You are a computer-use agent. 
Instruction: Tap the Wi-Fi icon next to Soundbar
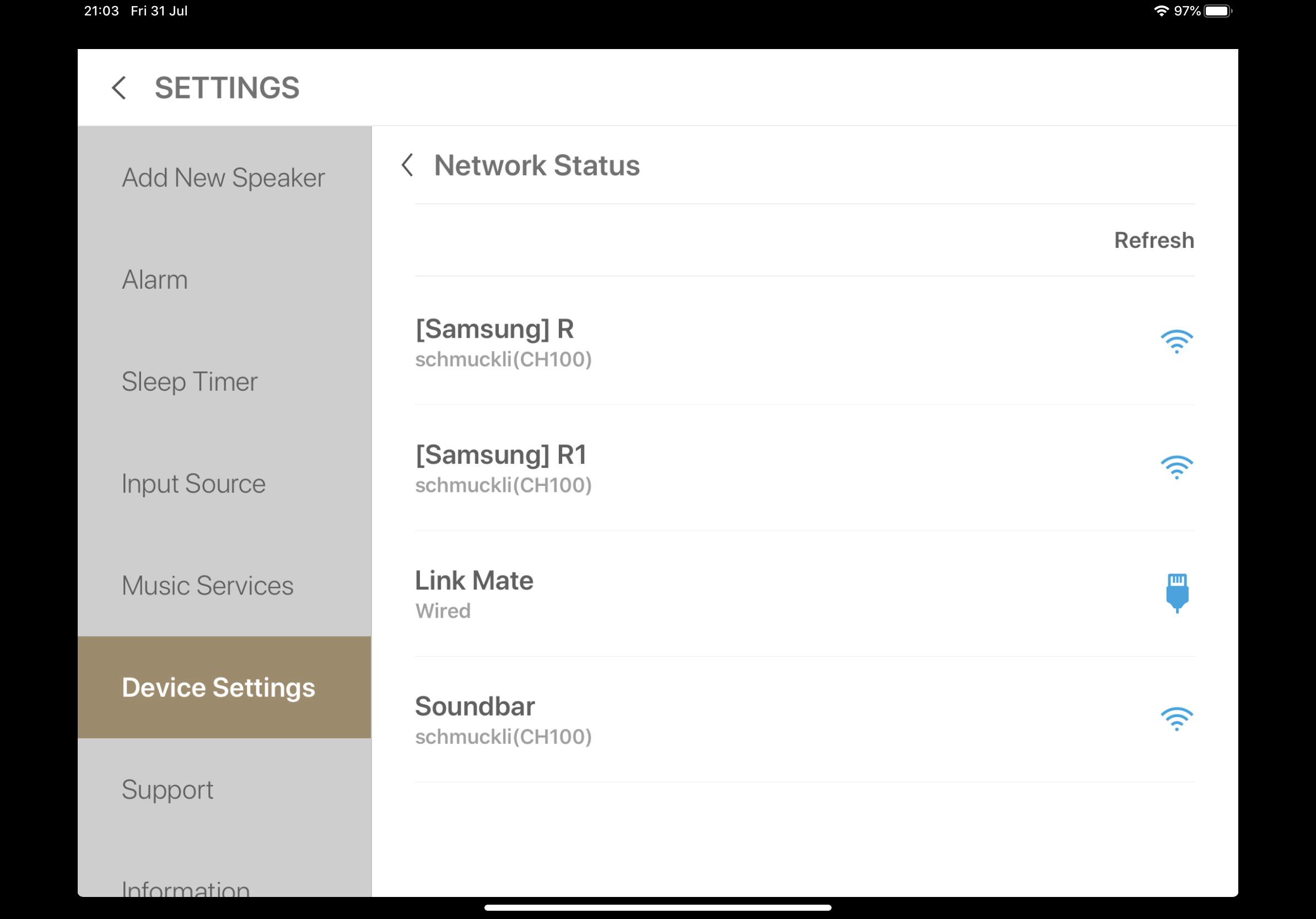(x=1176, y=718)
